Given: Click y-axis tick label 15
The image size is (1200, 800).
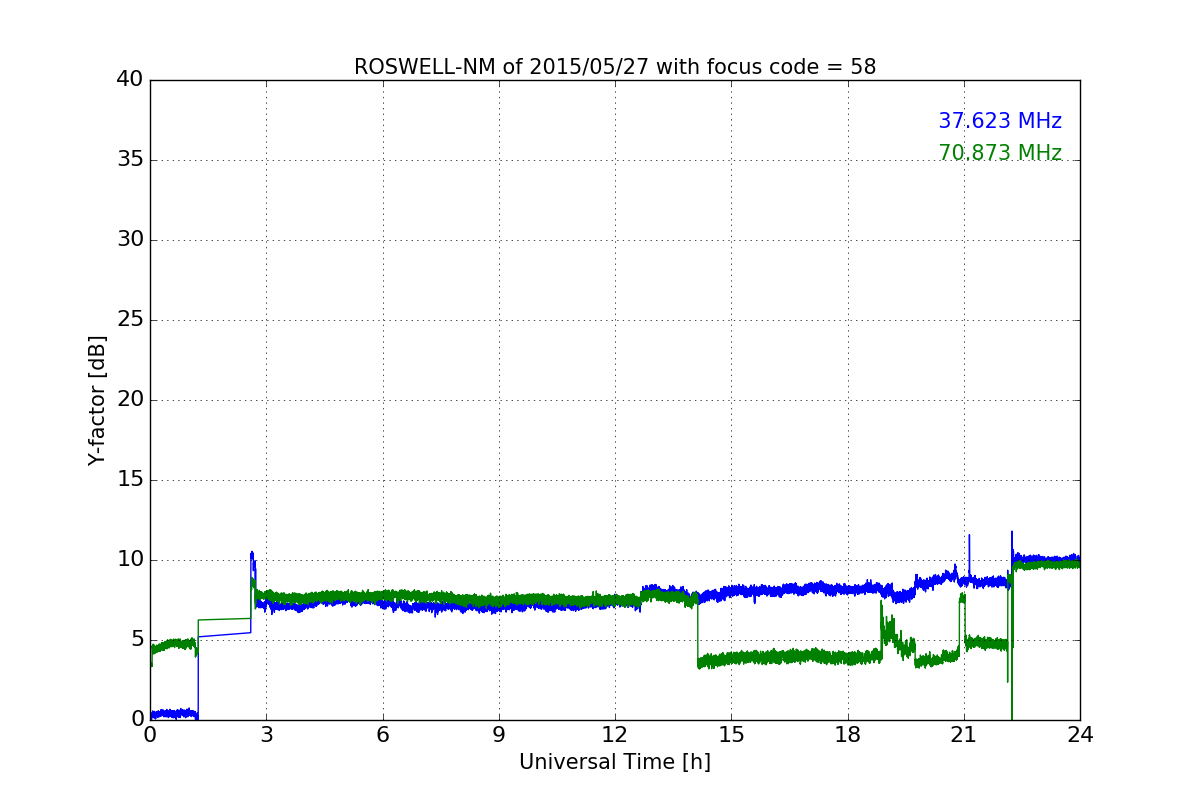Looking at the screenshot, I should 130,480.
